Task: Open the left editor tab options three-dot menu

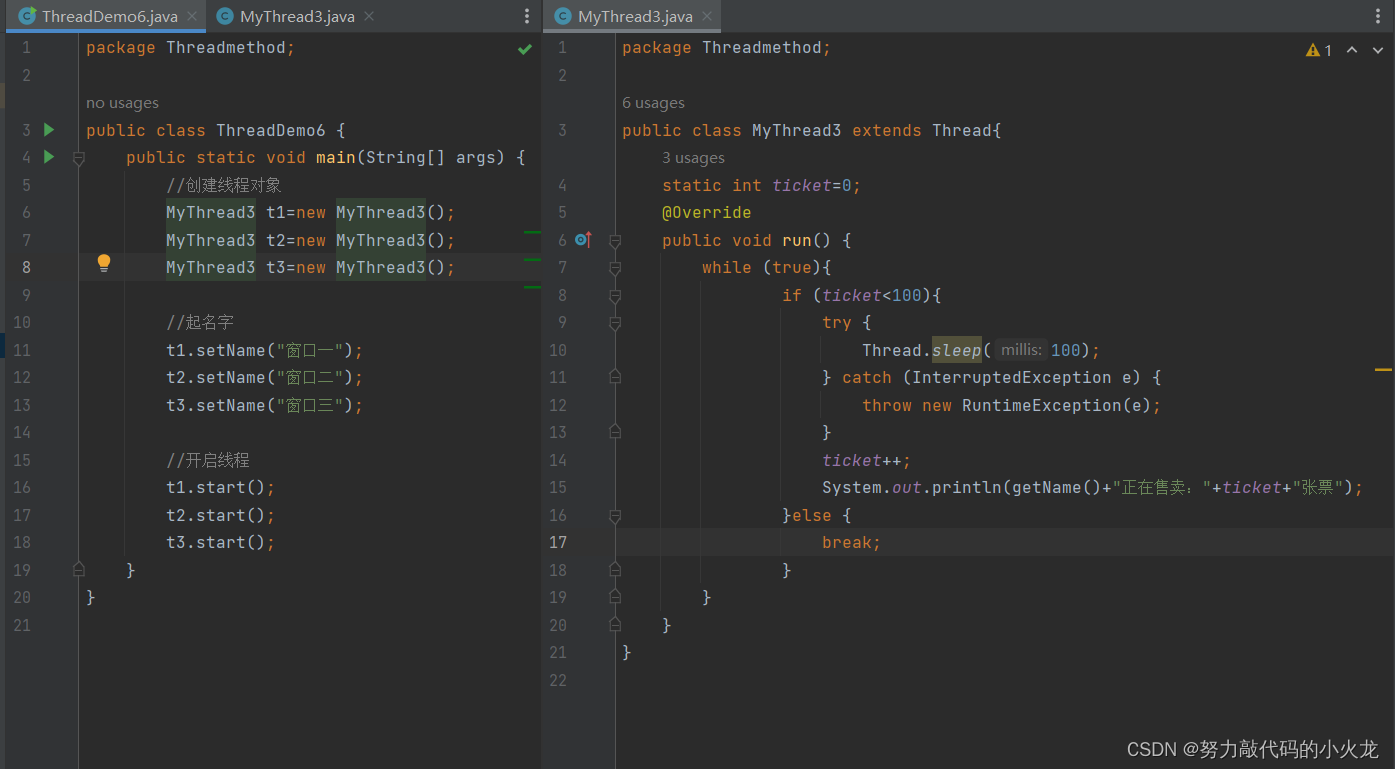Action: 527,16
